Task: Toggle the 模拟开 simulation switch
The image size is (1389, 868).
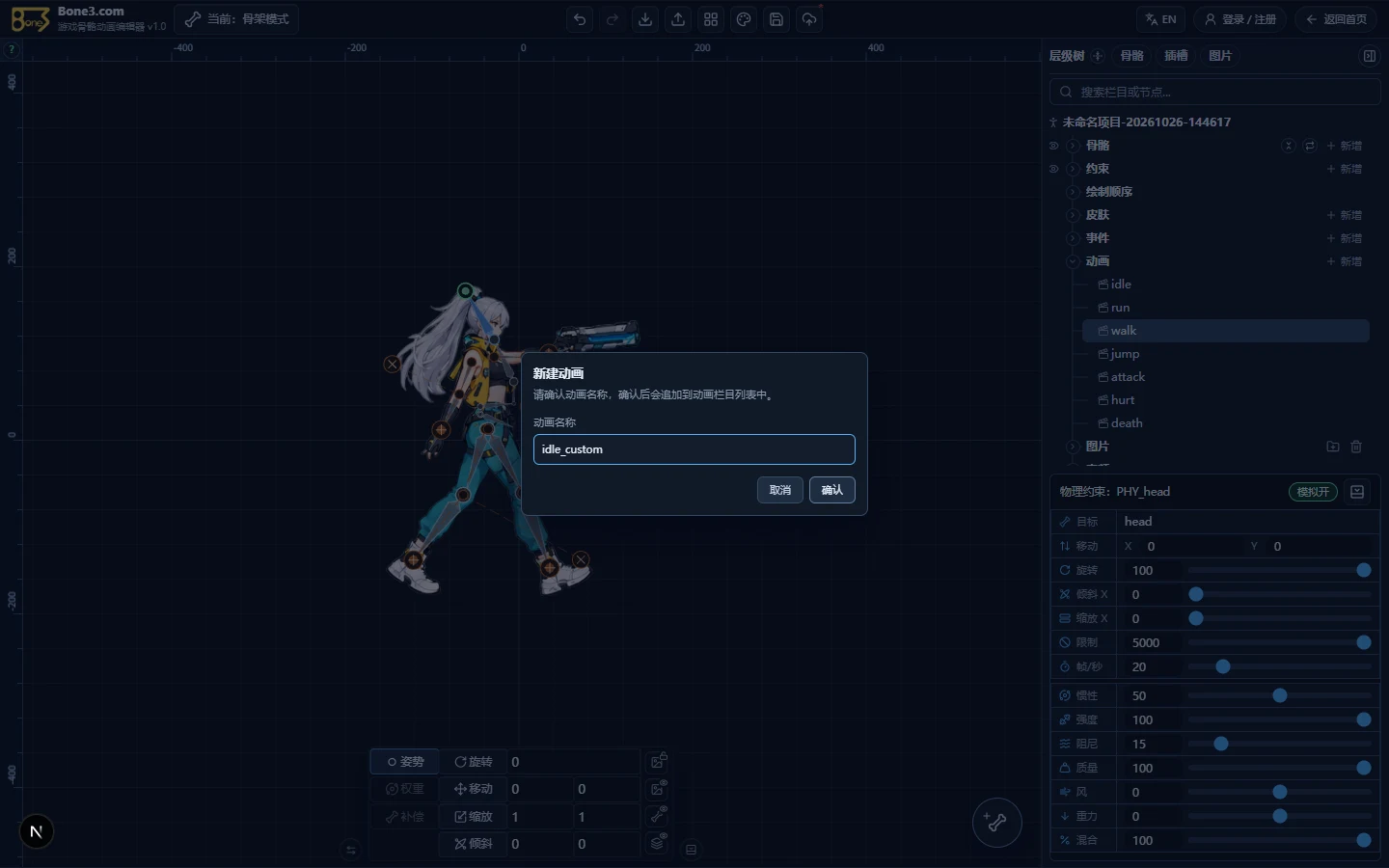Action: pos(1313,492)
